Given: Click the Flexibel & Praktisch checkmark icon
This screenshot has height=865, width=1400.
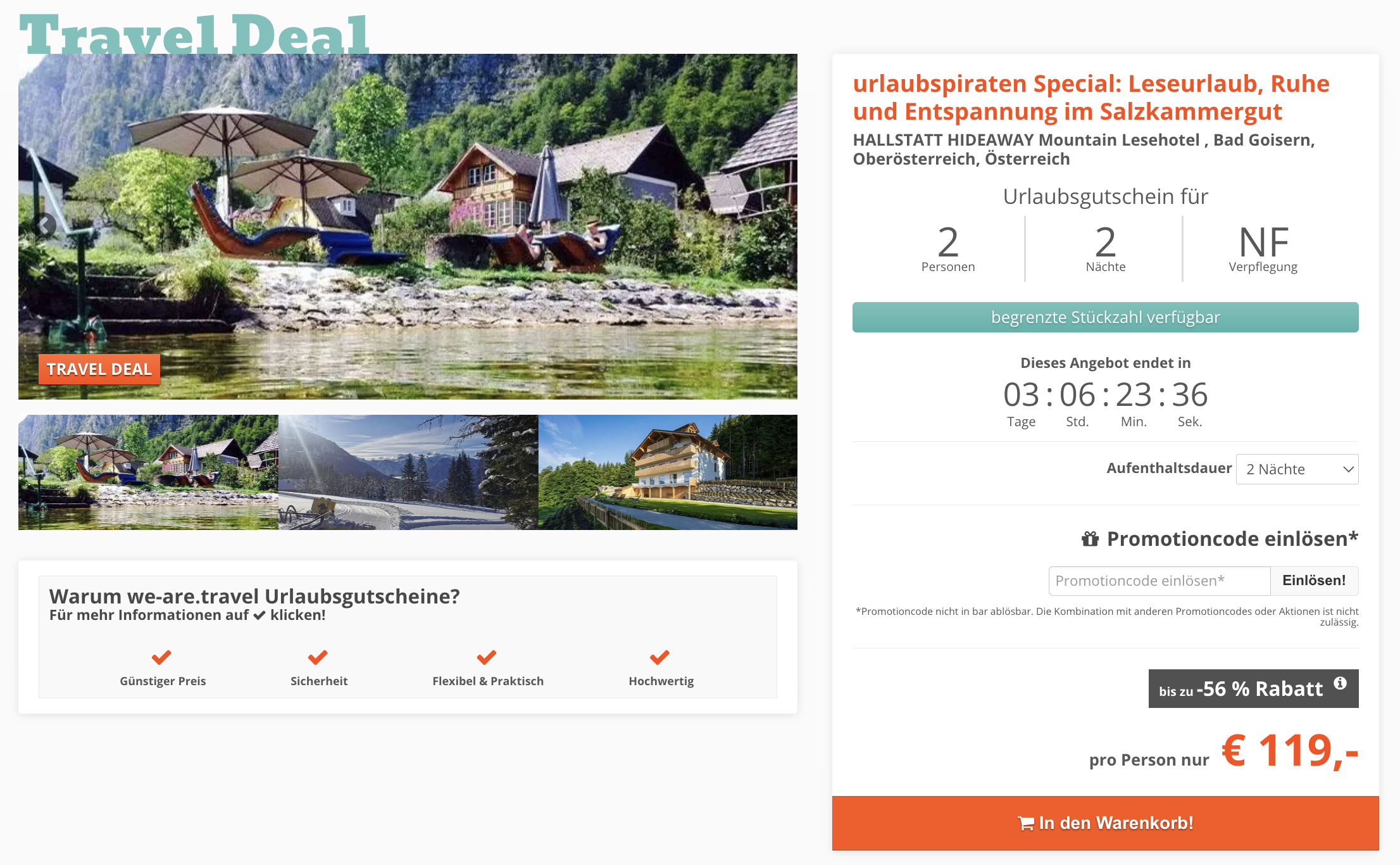Looking at the screenshot, I should (x=487, y=657).
